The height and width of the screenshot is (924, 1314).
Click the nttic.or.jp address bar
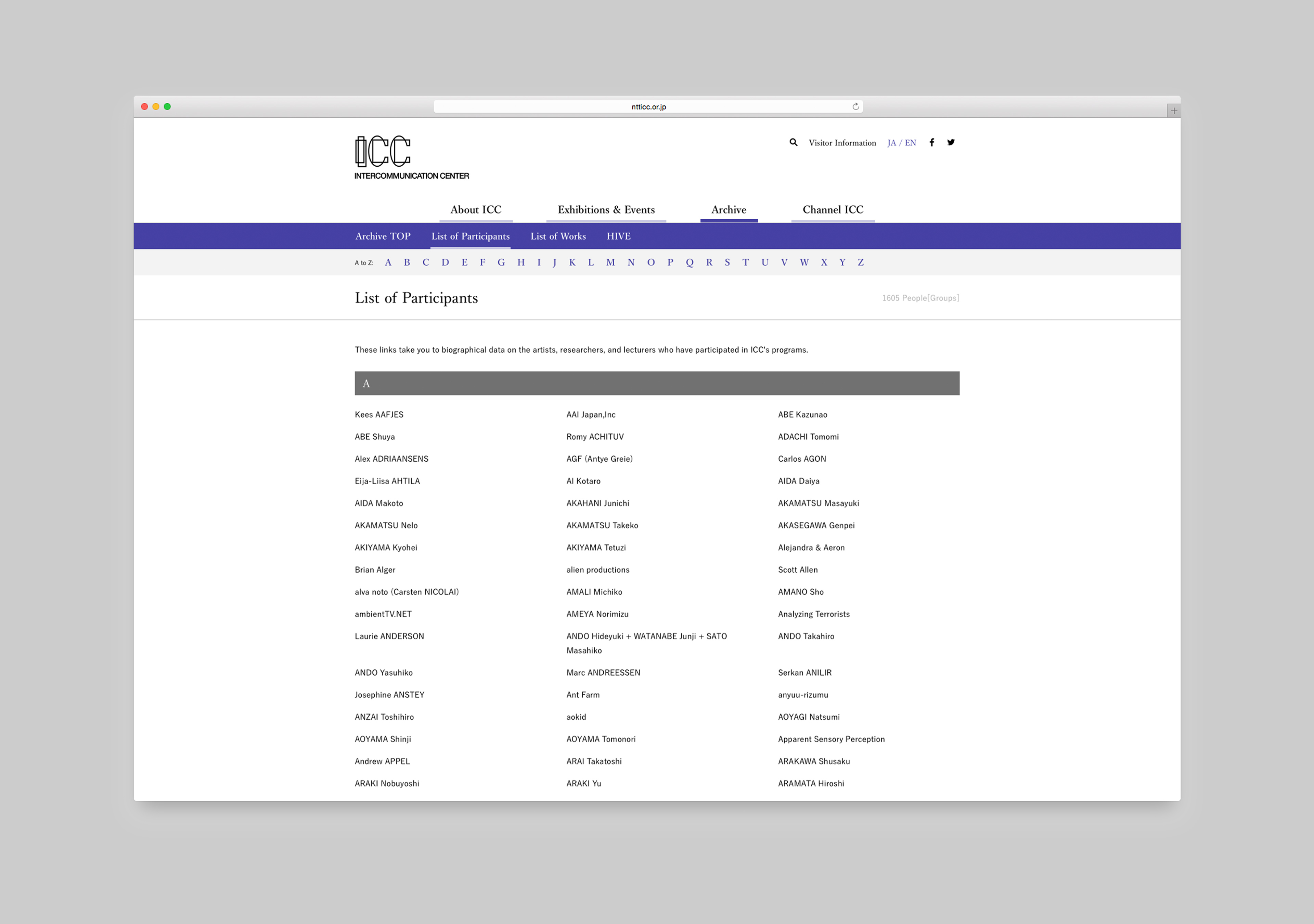648,107
